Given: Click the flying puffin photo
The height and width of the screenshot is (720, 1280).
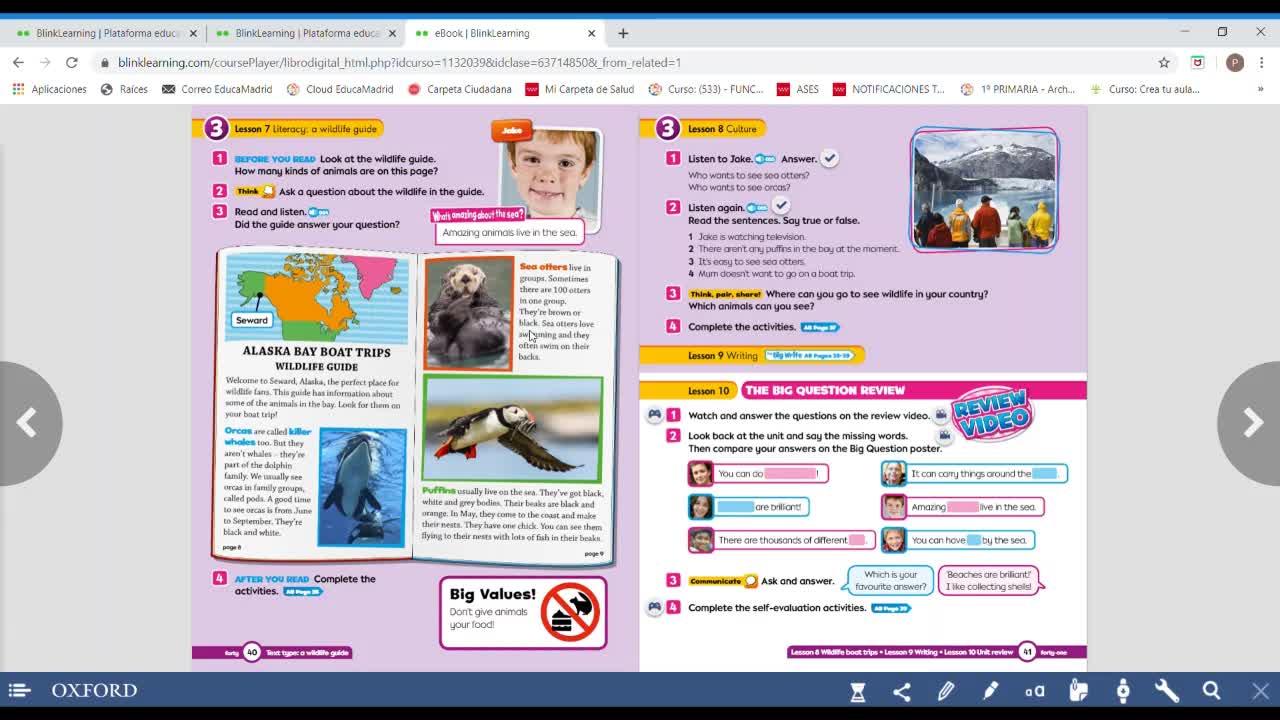Looking at the screenshot, I should tap(512, 428).
